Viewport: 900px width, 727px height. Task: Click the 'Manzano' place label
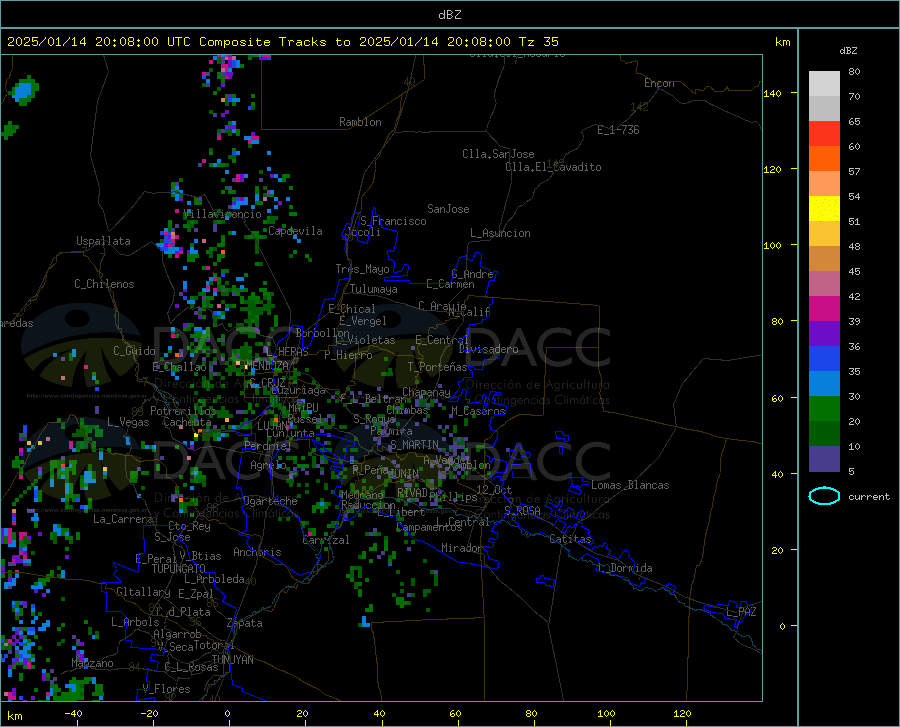tap(92, 663)
